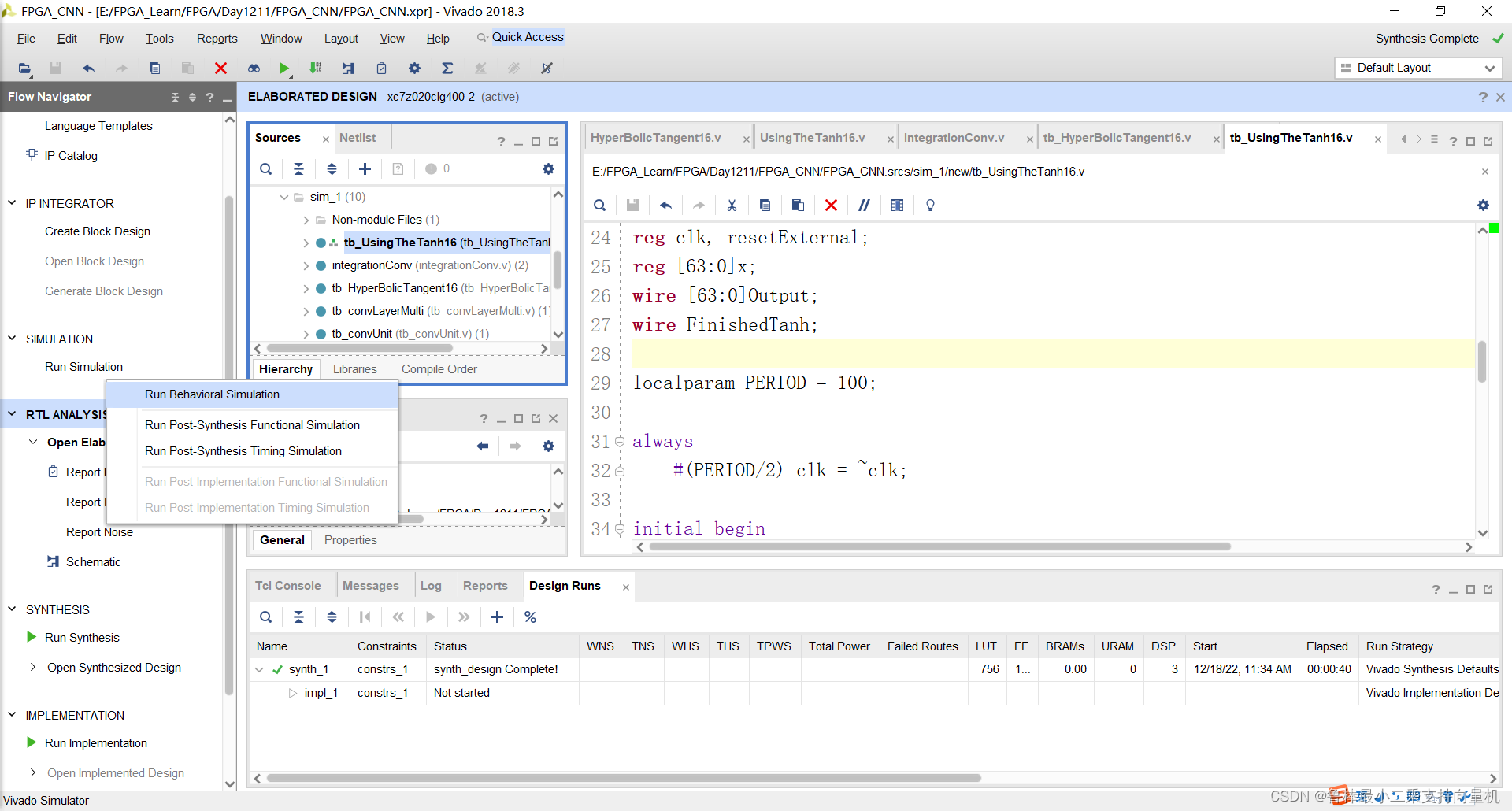
Task: Open the Settings gear in main toolbar
Action: pyautogui.click(x=414, y=69)
